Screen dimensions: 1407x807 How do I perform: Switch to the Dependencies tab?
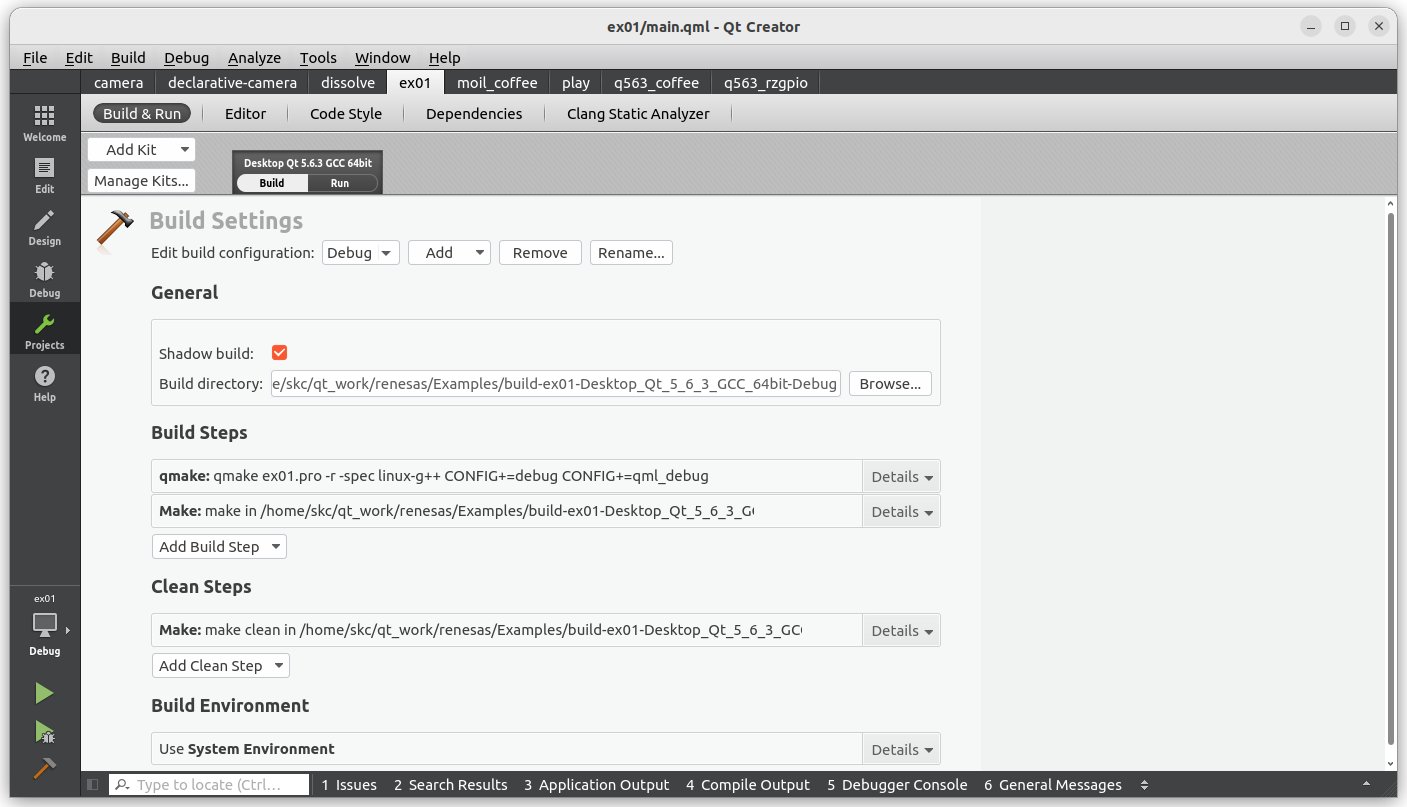pos(473,113)
